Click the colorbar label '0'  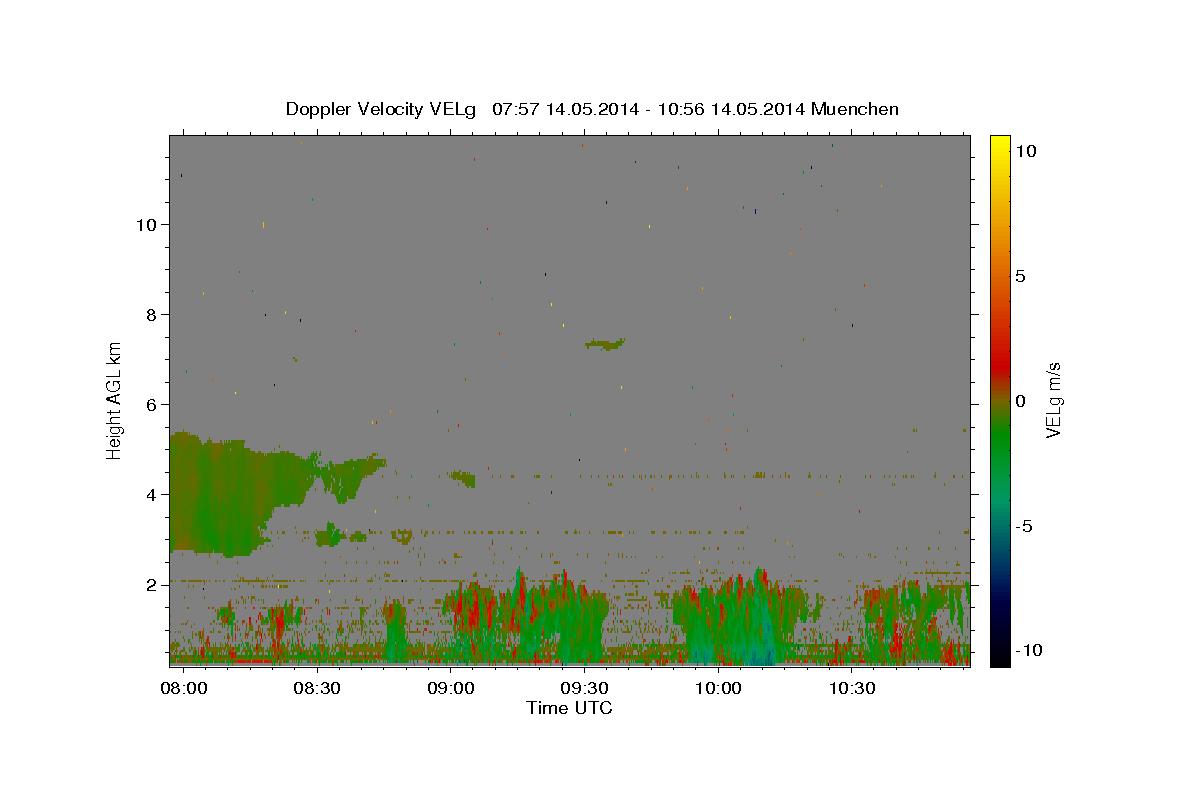(1020, 401)
